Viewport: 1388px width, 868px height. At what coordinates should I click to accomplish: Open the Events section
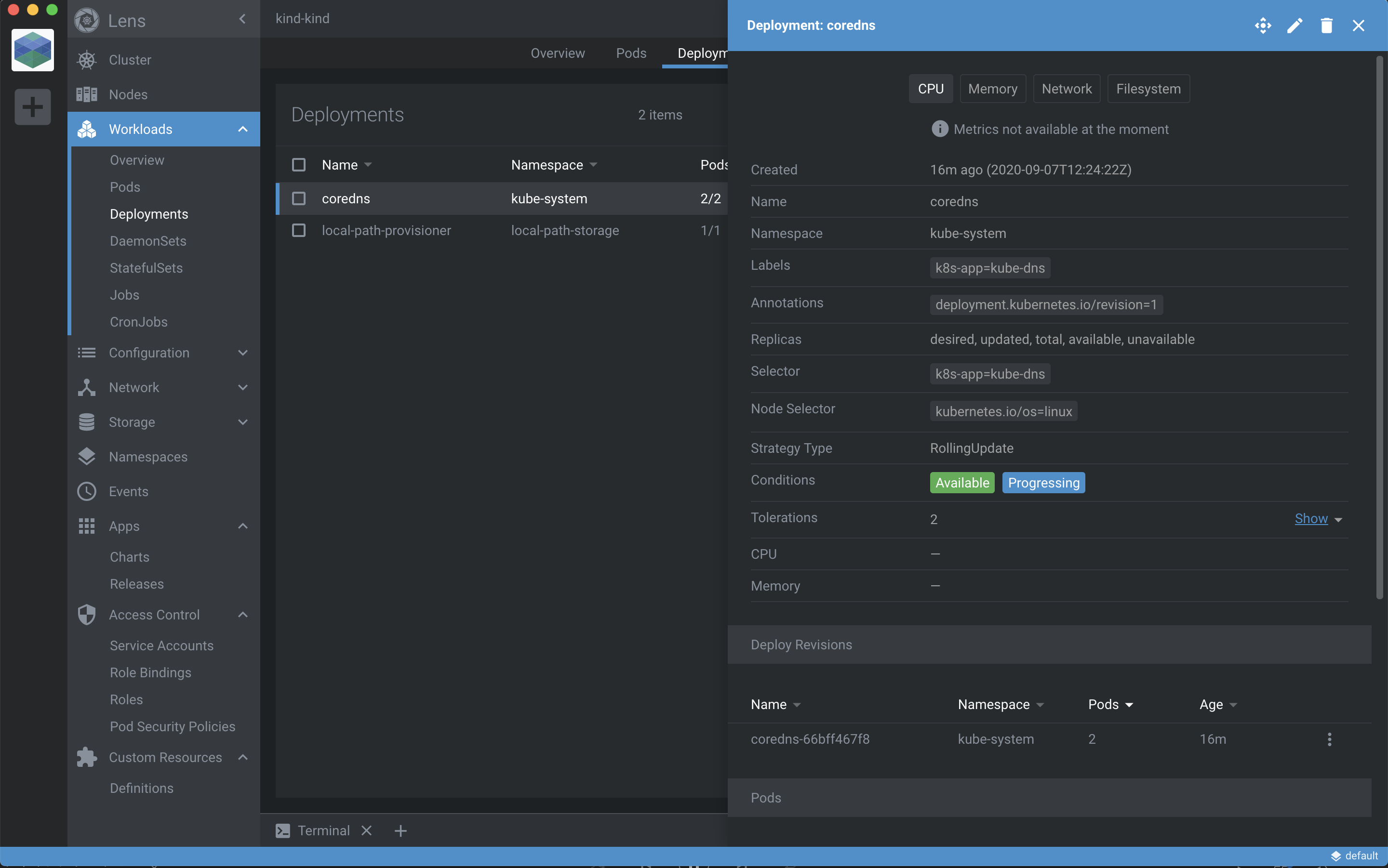coord(129,491)
